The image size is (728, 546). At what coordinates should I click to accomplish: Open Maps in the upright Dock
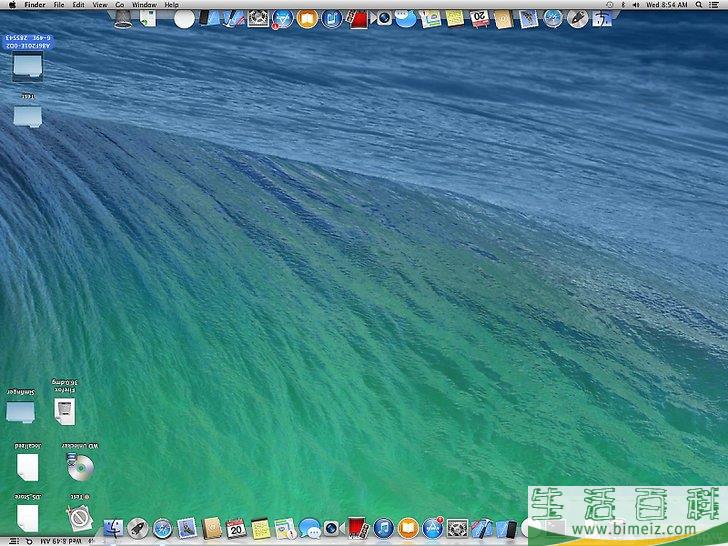[285, 528]
